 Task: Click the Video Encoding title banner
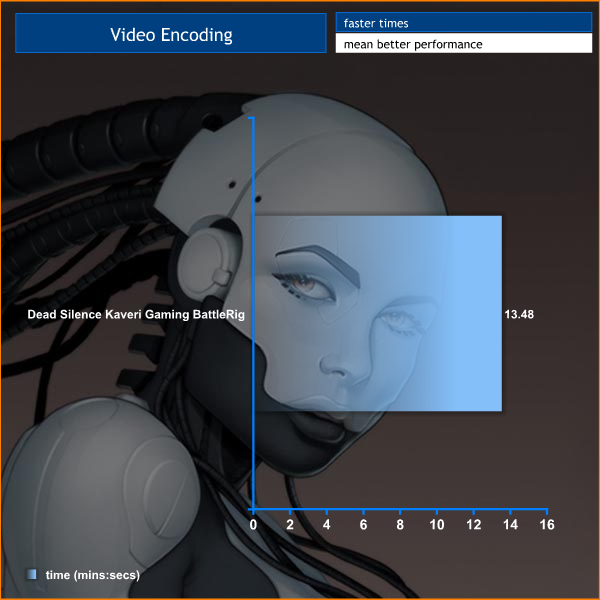(x=171, y=33)
